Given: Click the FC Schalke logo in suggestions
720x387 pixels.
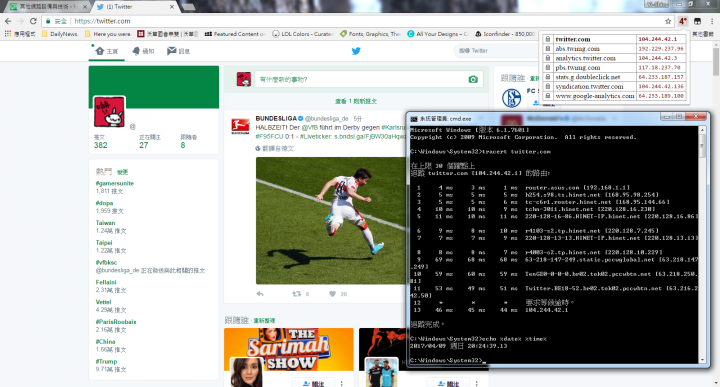Looking at the screenshot, I should coord(512,98).
